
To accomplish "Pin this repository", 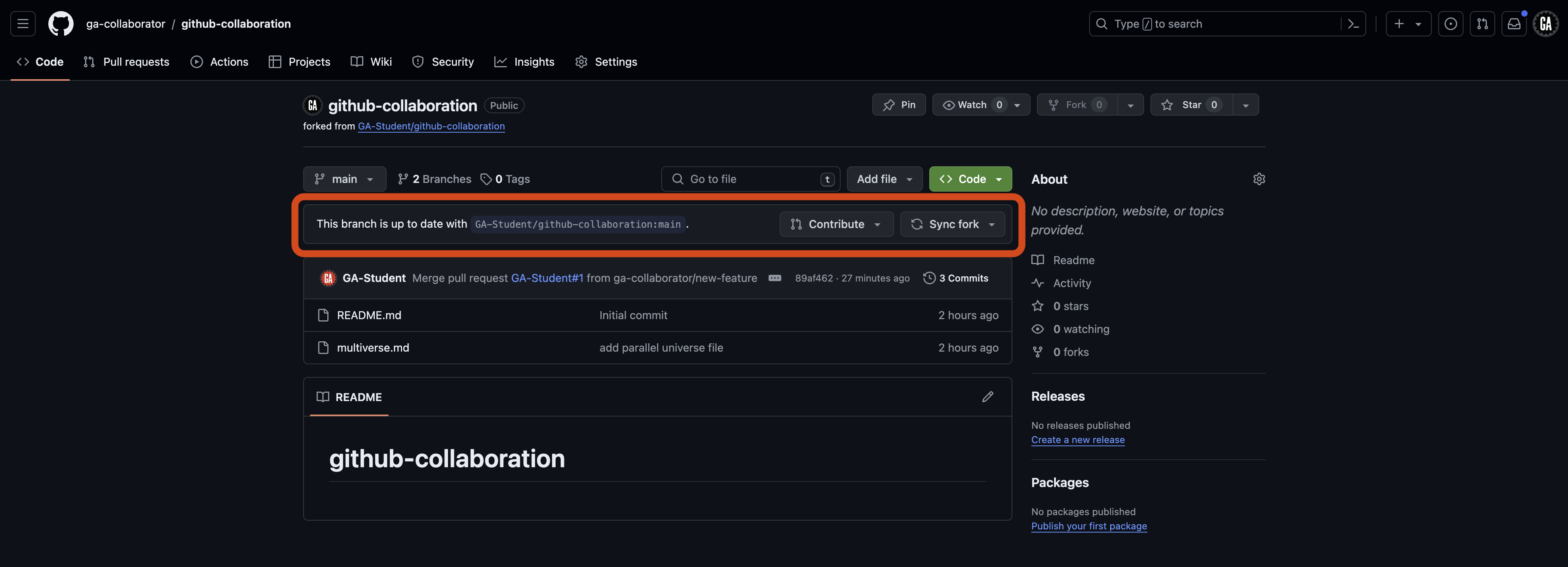I will point(899,104).
